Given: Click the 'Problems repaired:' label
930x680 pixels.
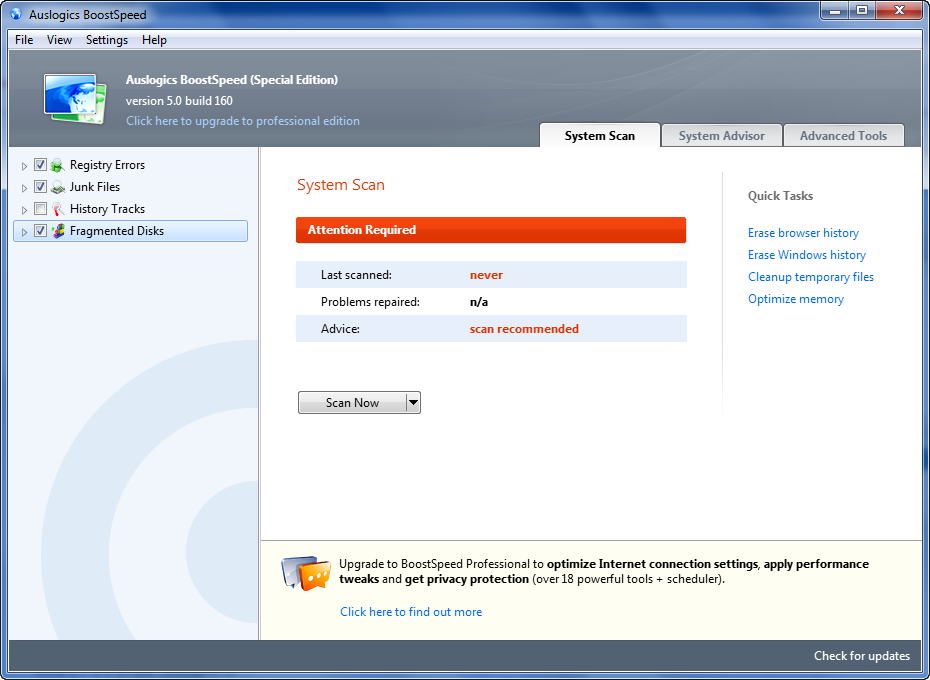Looking at the screenshot, I should pos(370,302).
